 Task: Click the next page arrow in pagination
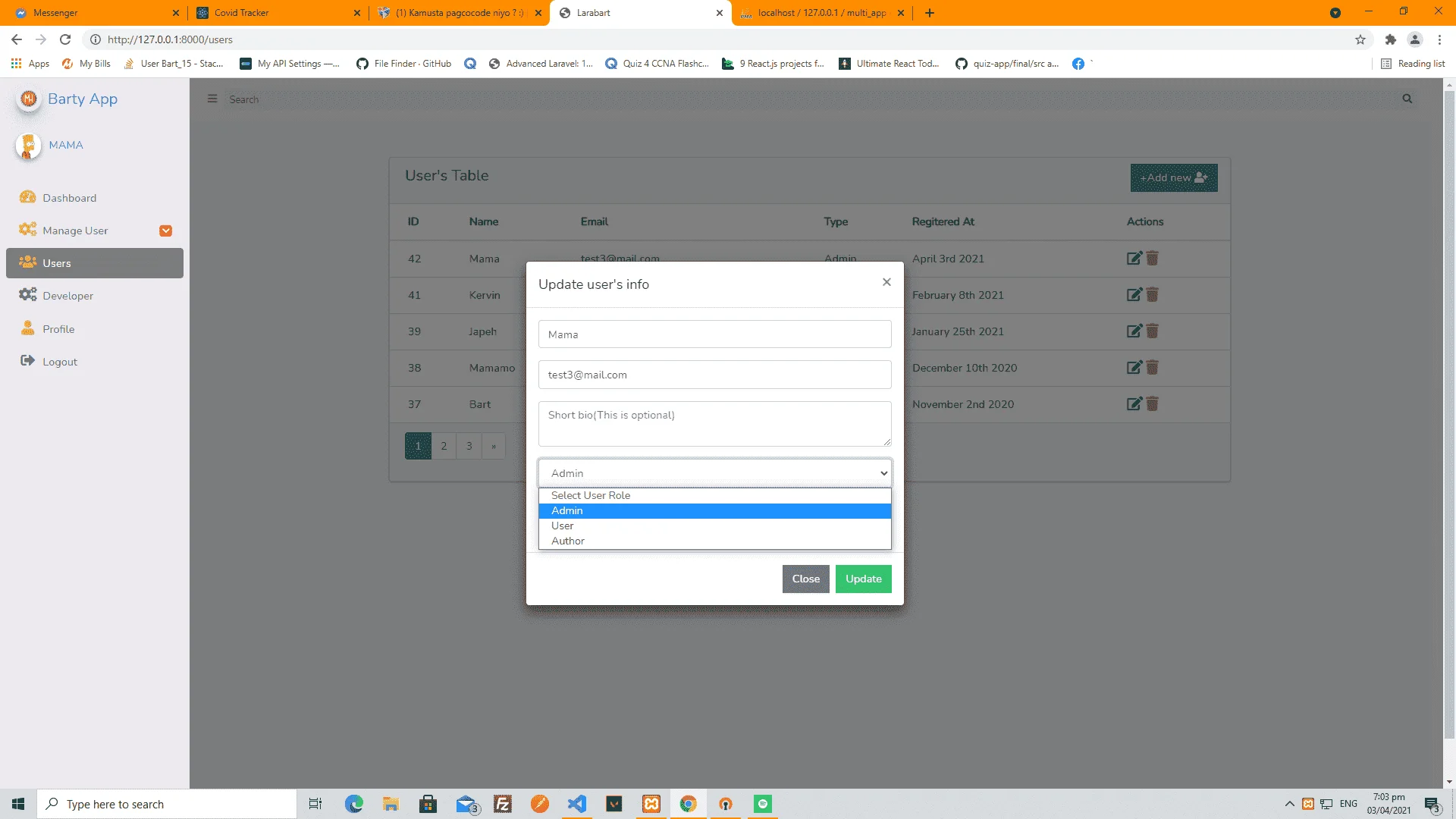pyautogui.click(x=494, y=446)
